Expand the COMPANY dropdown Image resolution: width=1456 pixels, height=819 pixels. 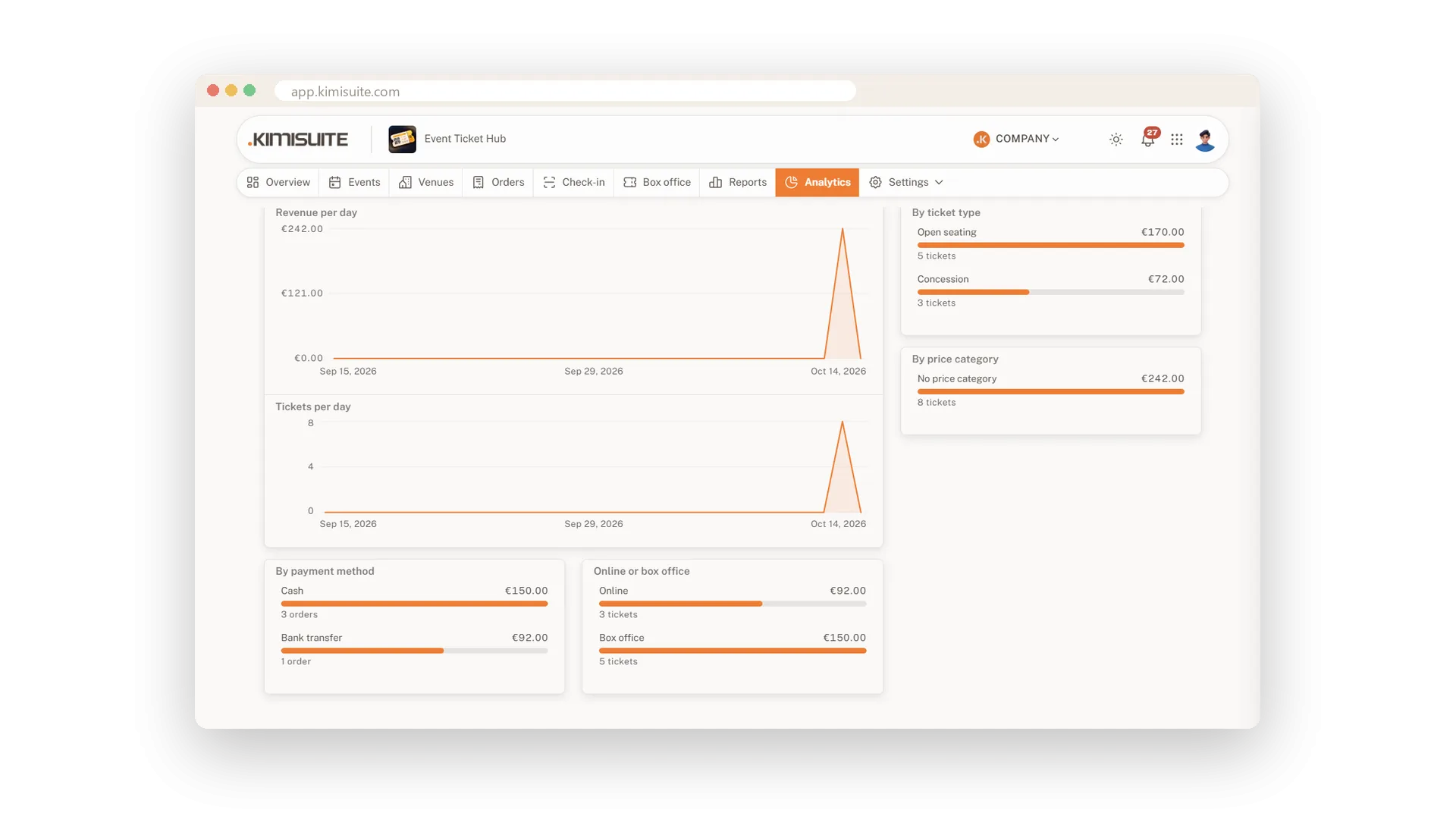pyautogui.click(x=1027, y=139)
